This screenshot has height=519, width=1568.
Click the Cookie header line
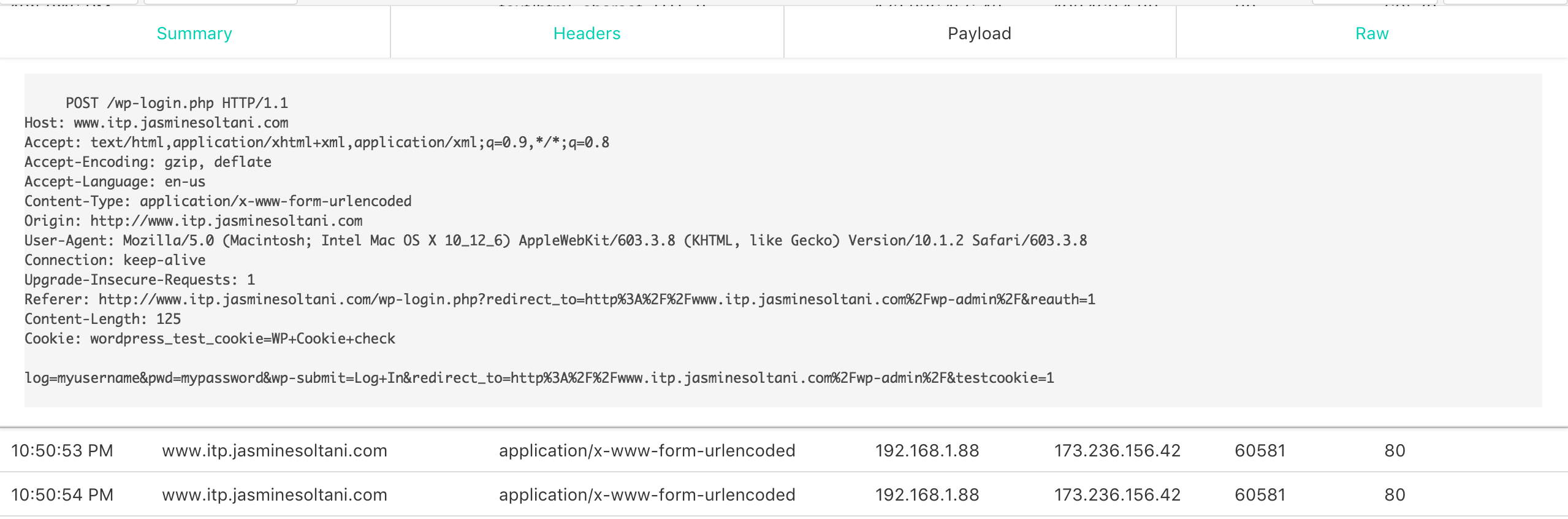coord(210,339)
